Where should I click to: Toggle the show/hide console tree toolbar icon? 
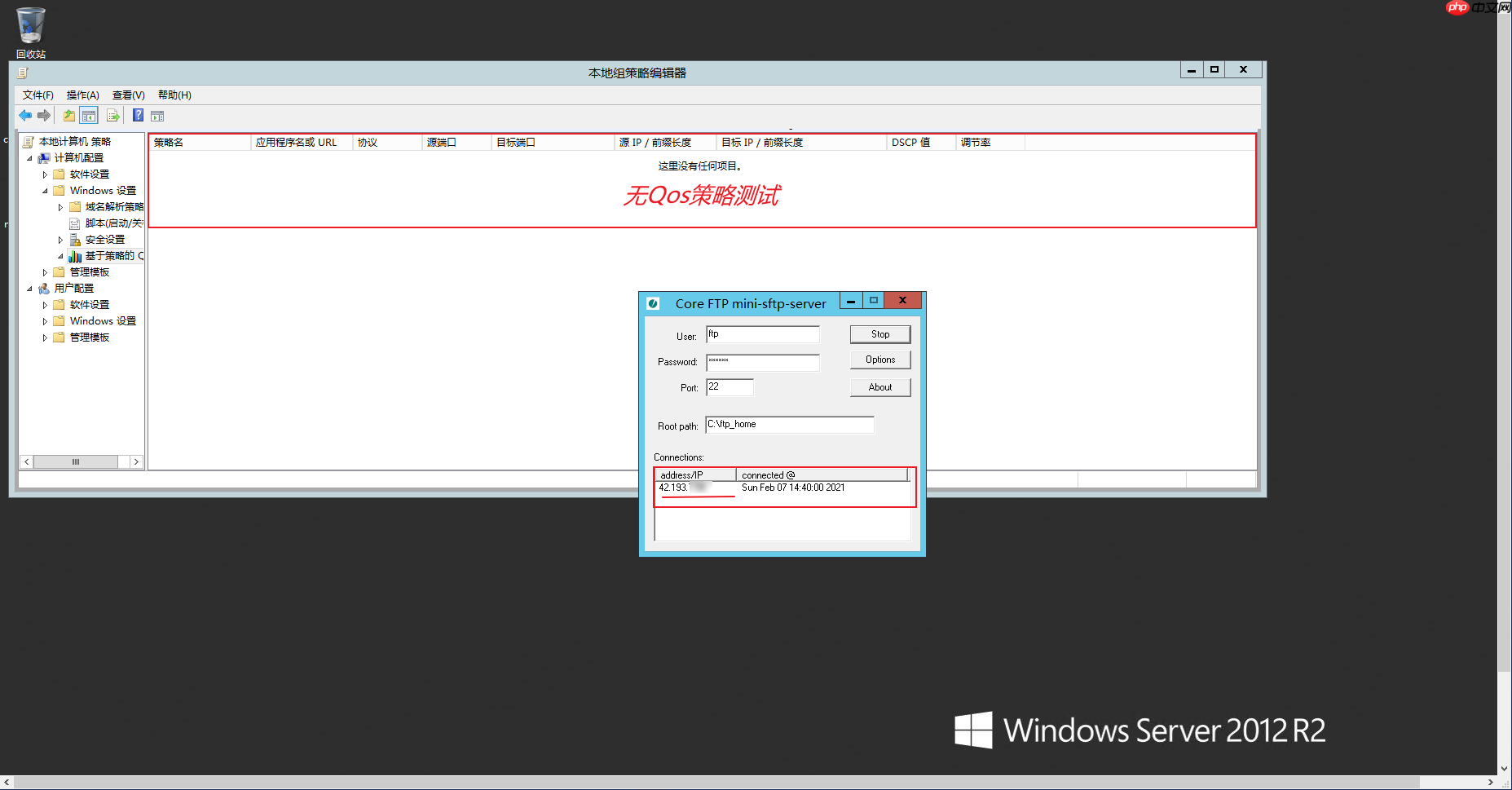89,115
